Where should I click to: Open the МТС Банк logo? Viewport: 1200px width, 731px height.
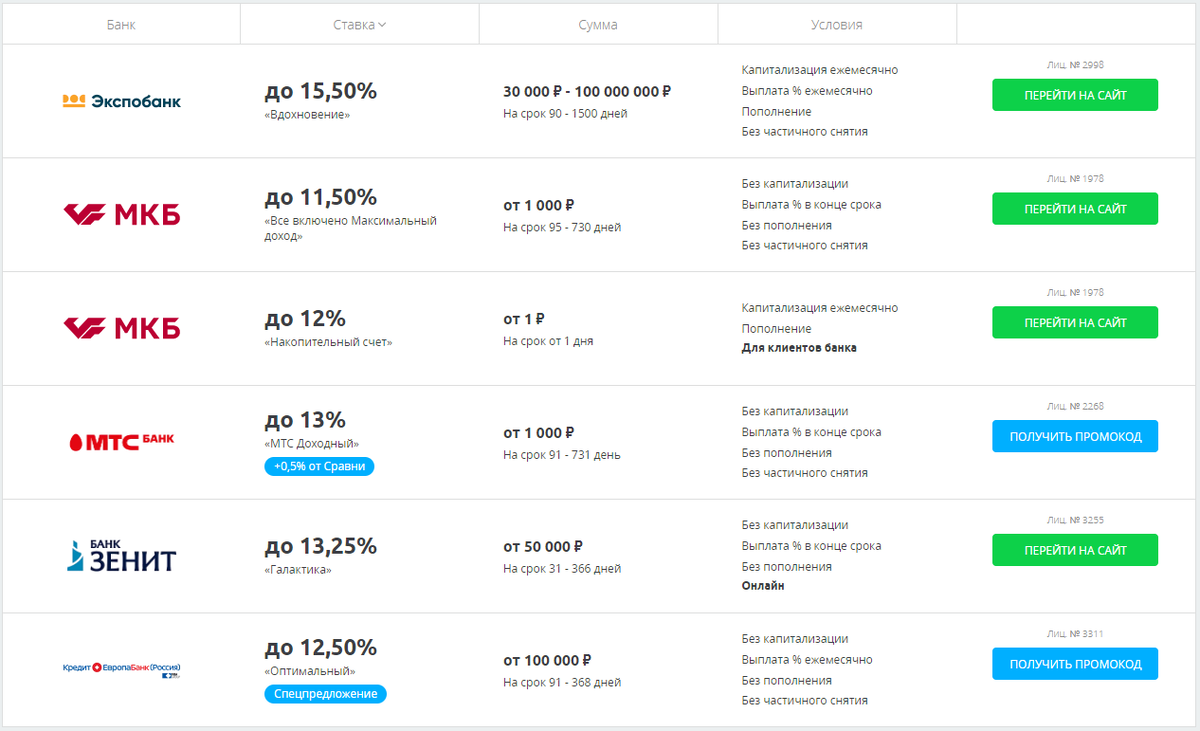[x=121, y=441]
